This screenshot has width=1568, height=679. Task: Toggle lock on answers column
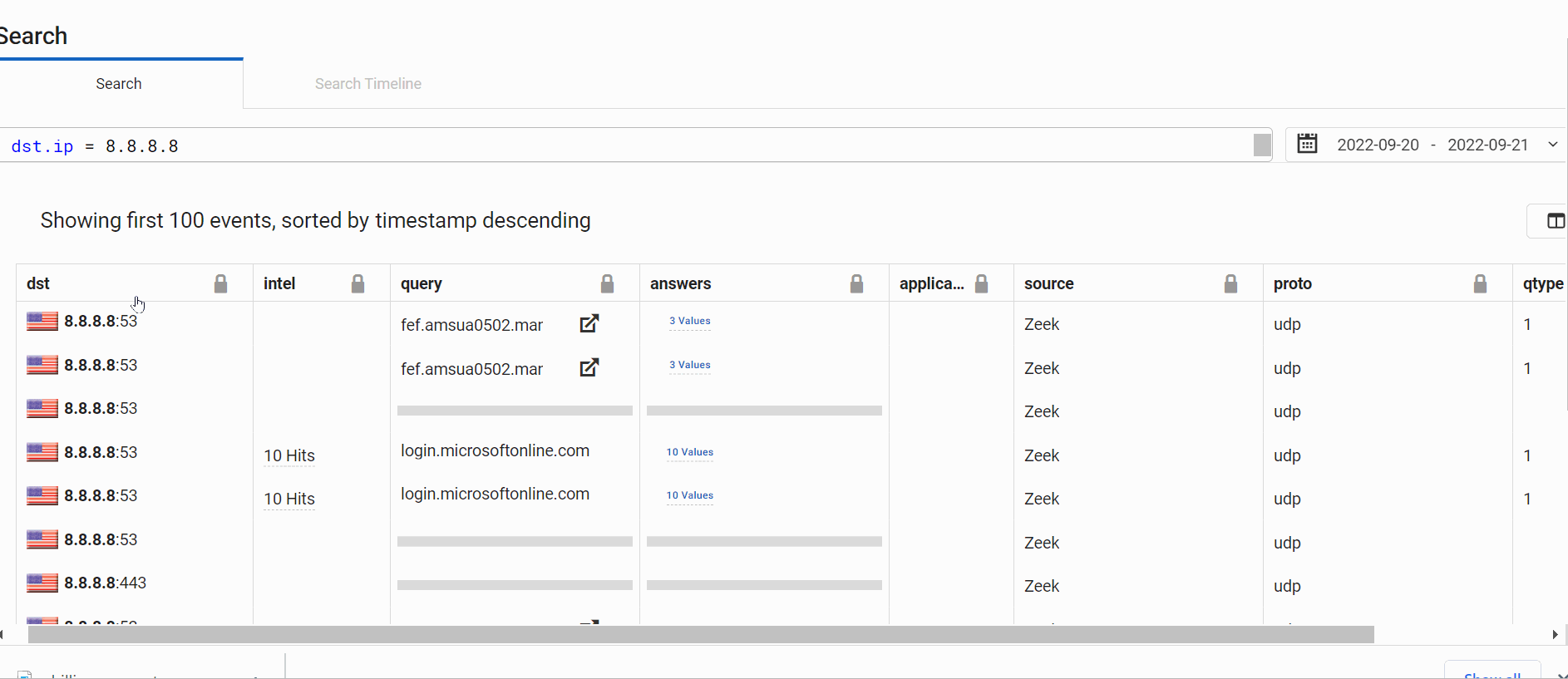pyautogui.click(x=856, y=284)
